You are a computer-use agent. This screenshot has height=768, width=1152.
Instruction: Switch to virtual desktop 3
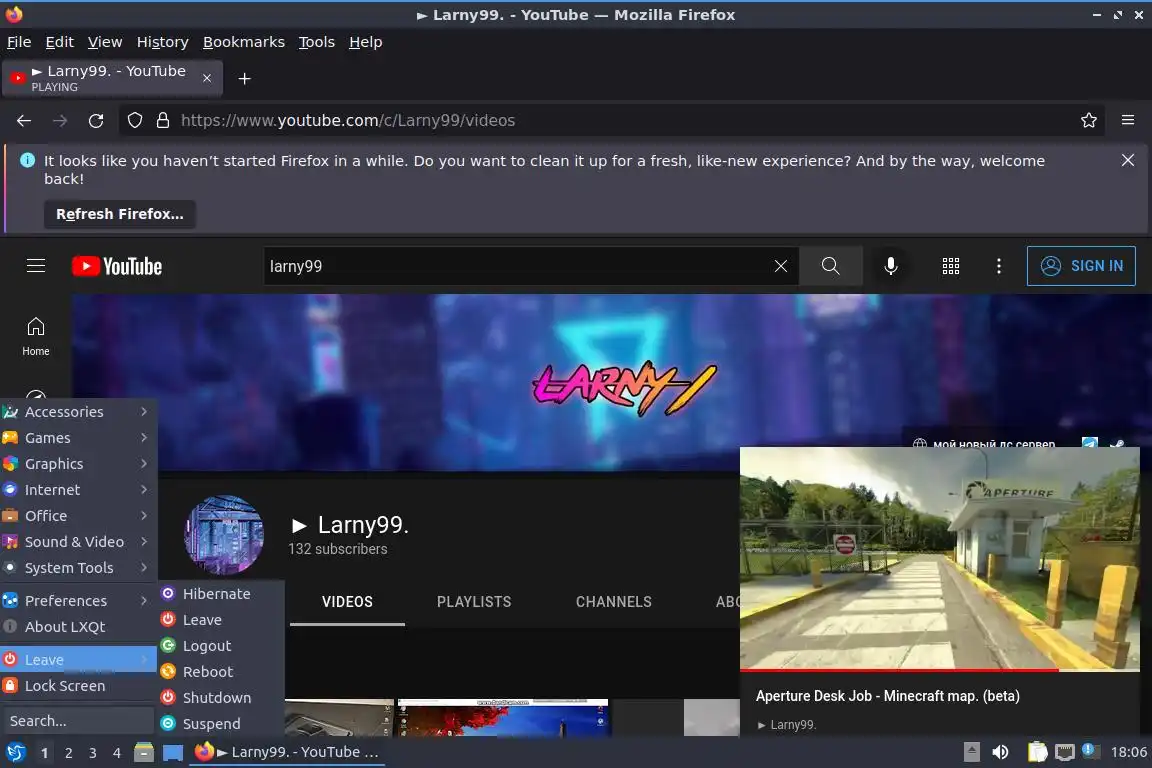(93, 753)
